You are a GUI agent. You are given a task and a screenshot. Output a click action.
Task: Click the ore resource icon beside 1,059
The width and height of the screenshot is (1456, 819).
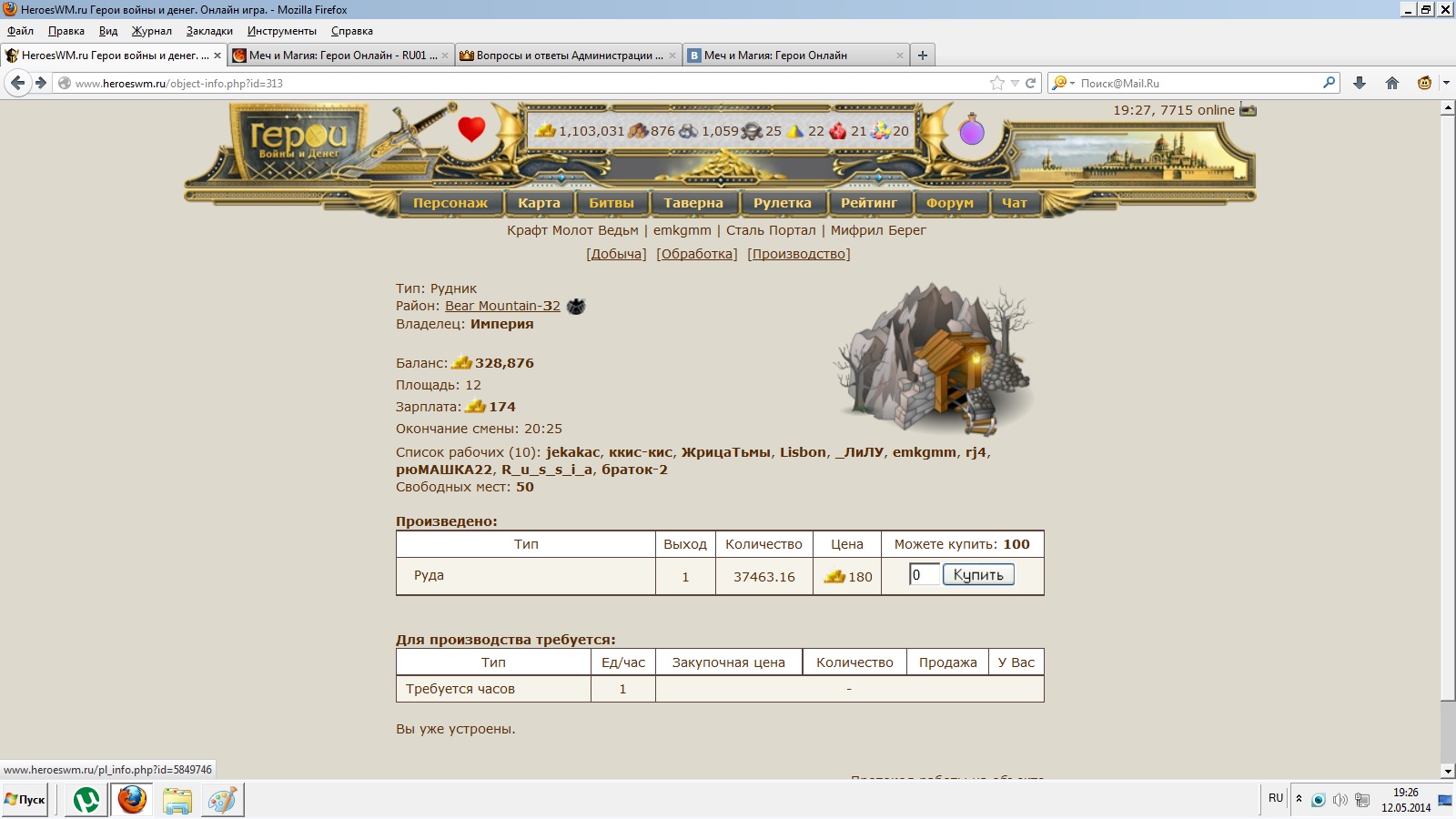[x=689, y=131]
